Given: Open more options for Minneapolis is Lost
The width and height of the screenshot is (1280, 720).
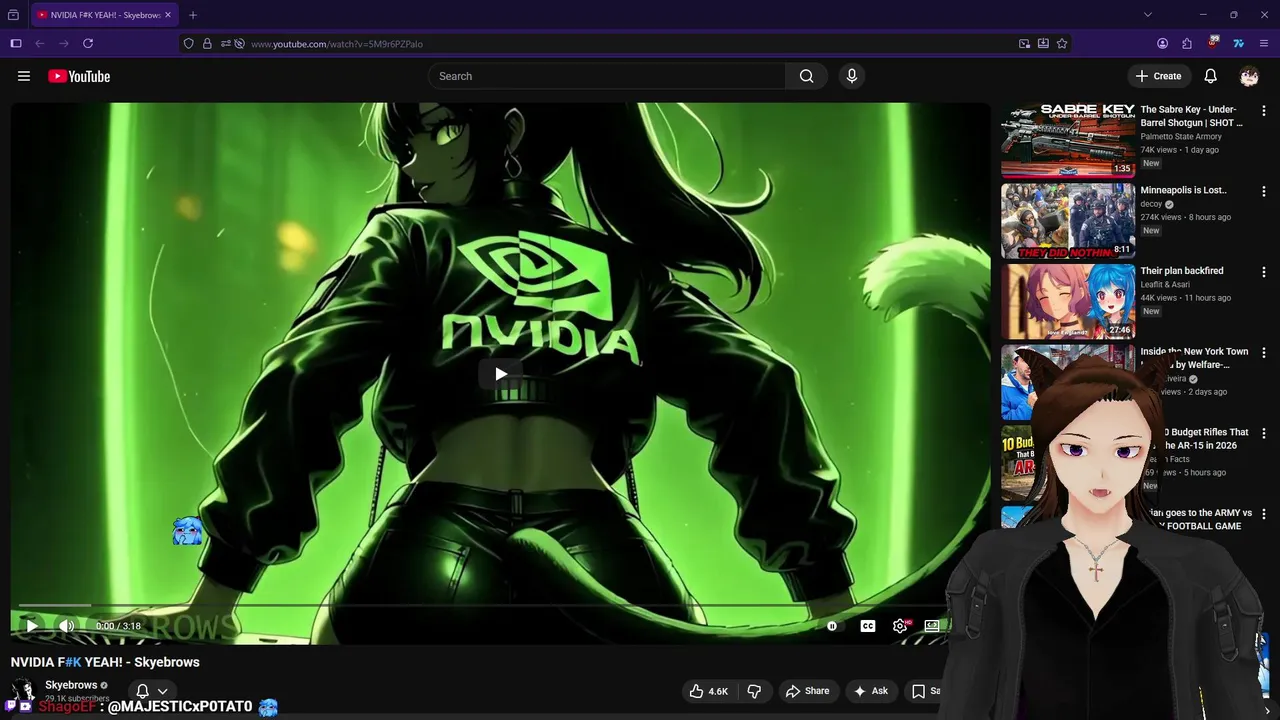Looking at the screenshot, I should click(1264, 191).
